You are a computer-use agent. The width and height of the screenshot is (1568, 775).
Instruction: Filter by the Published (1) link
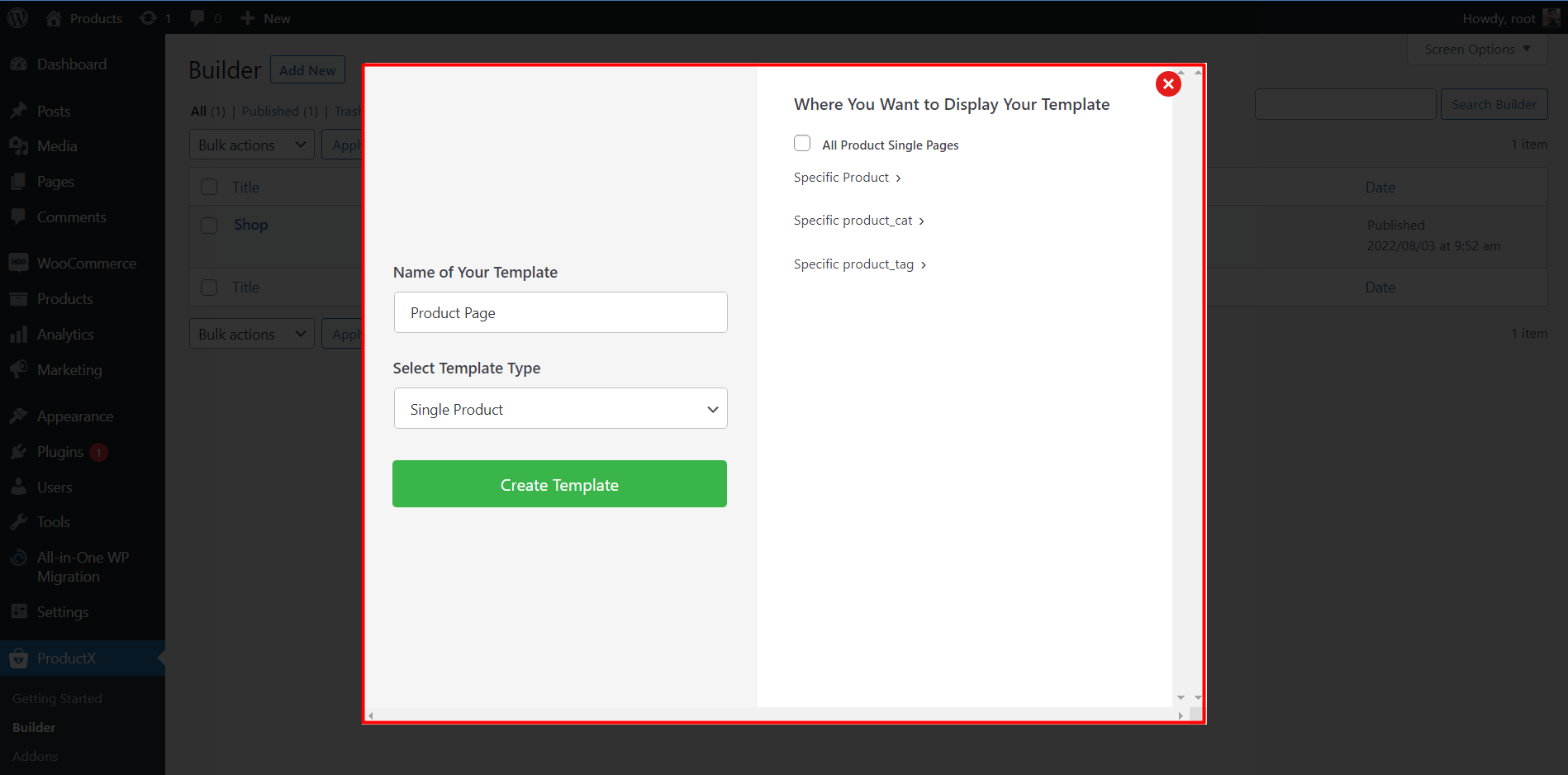point(279,111)
